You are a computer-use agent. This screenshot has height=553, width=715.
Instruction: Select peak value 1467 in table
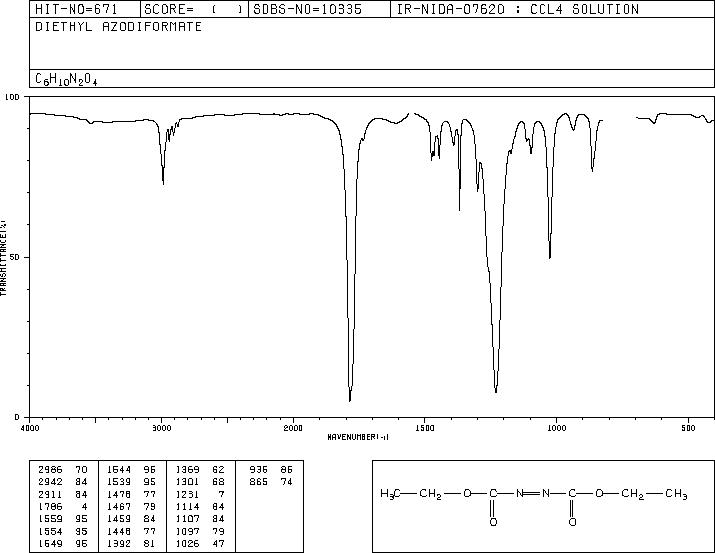119,506
